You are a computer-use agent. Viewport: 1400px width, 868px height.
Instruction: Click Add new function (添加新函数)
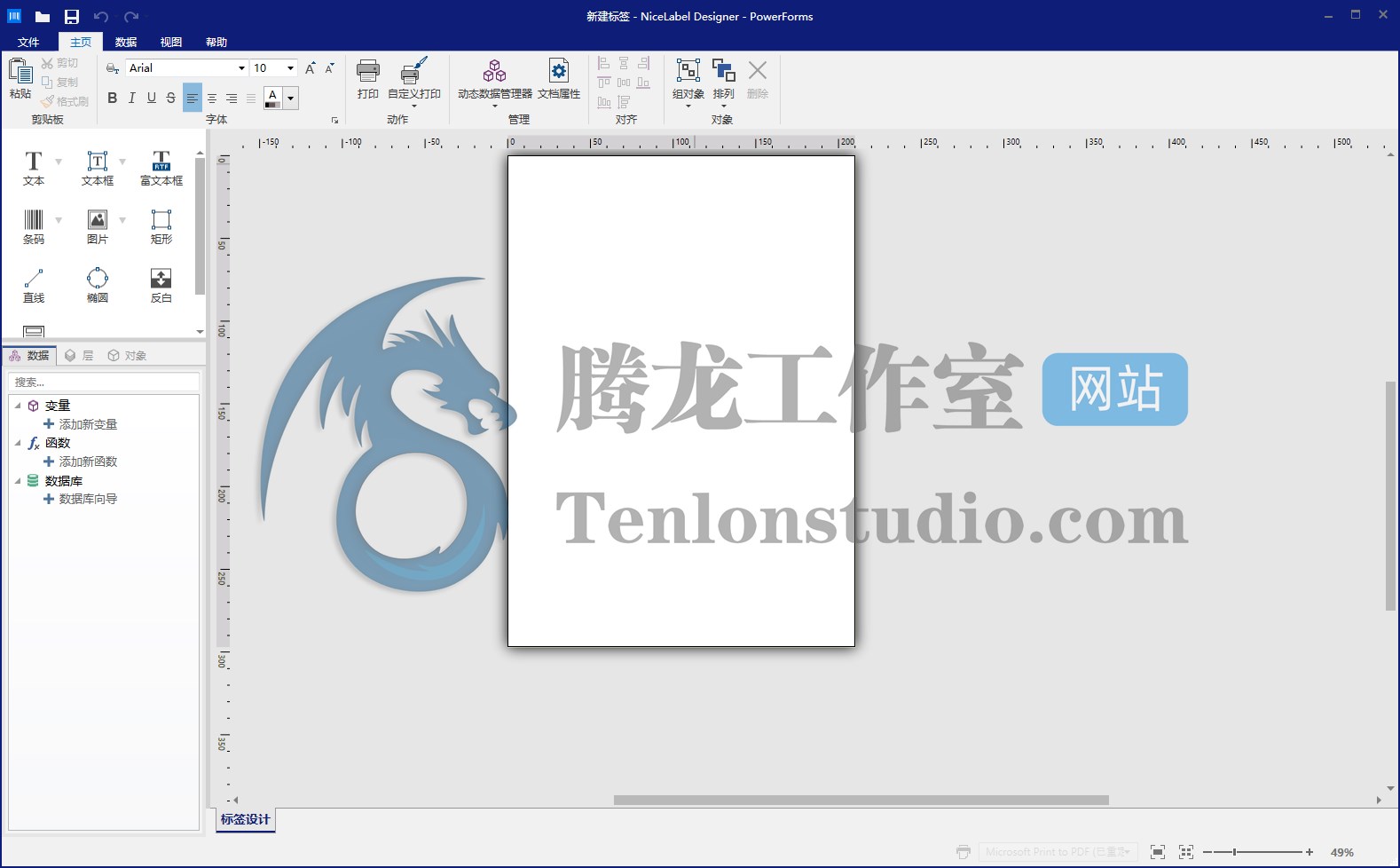(81, 462)
